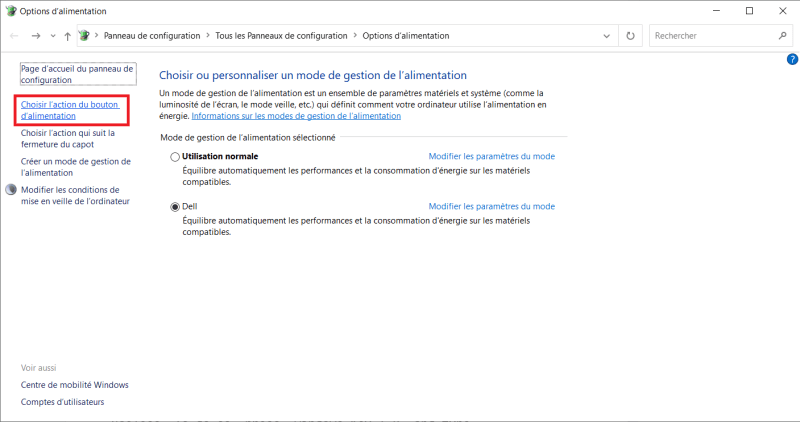The width and height of the screenshot is (800, 422).
Task: Expand chevron after Tous les Panneaux de configuration
Action: [x=355, y=36]
